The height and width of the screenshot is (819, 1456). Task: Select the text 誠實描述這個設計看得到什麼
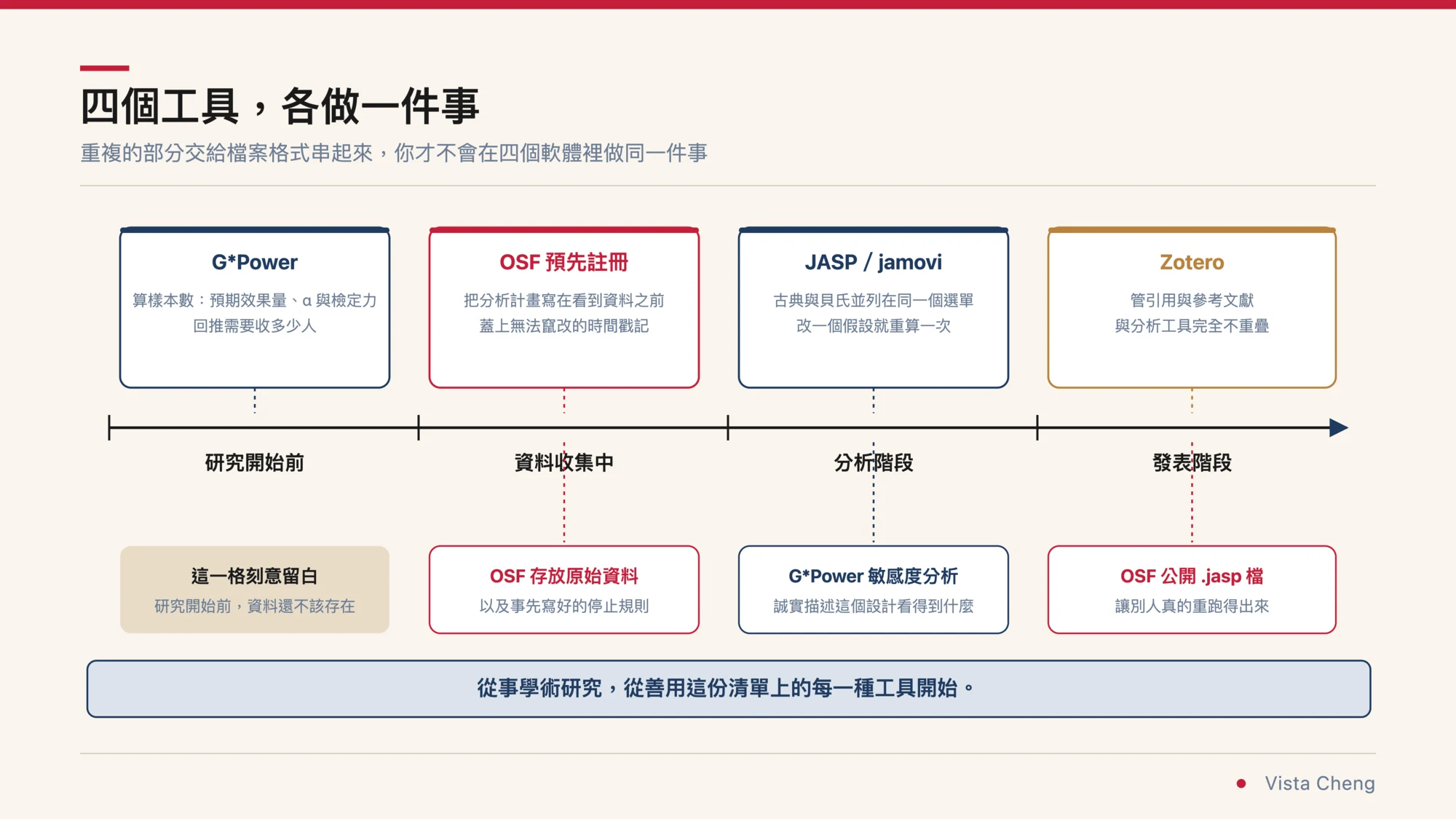pyautogui.click(x=873, y=606)
